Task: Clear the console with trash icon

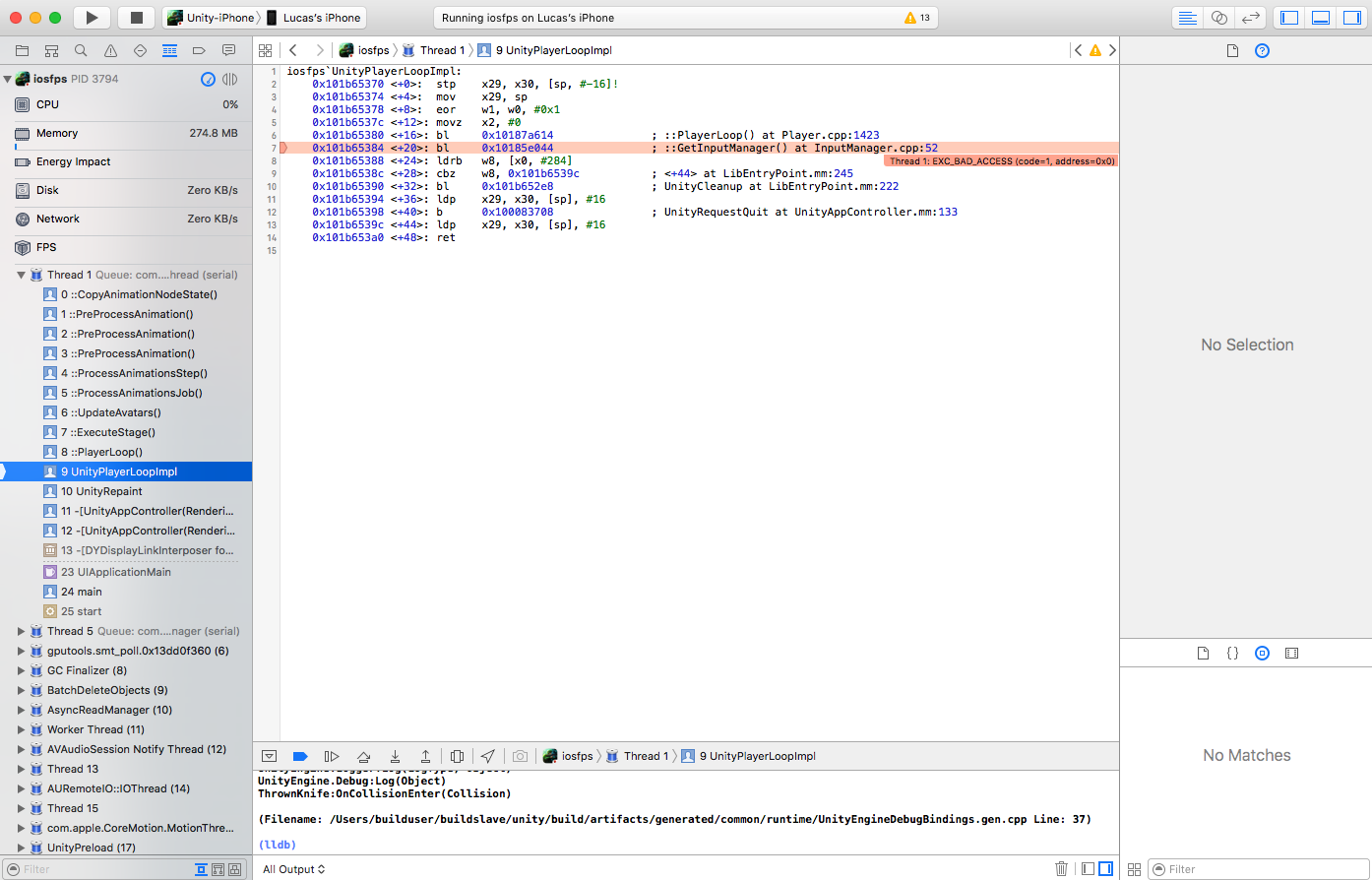Action: click(x=1061, y=869)
